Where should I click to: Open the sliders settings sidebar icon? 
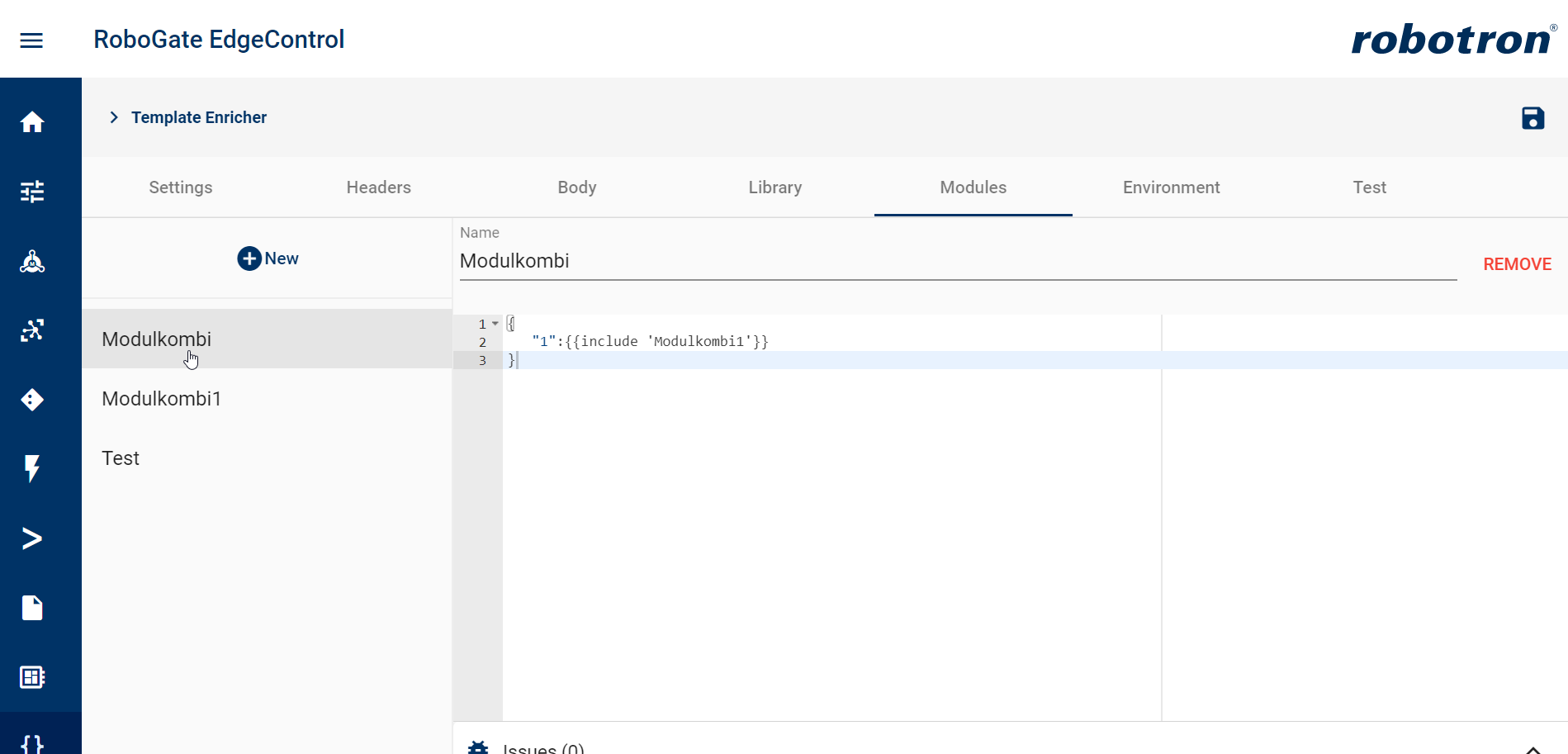(32, 192)
